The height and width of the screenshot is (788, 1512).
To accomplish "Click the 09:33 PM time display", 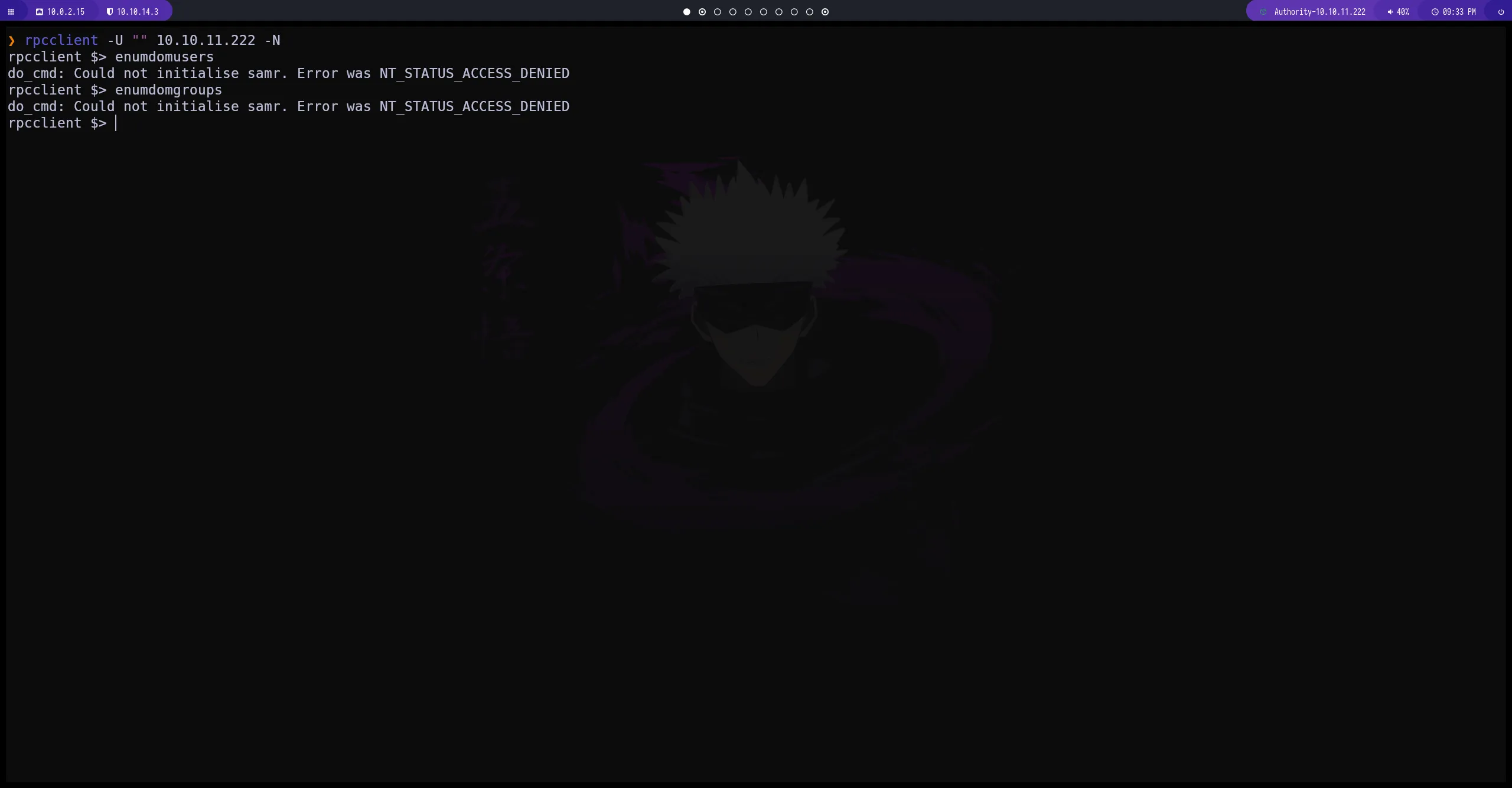I will pos(1459,12).
